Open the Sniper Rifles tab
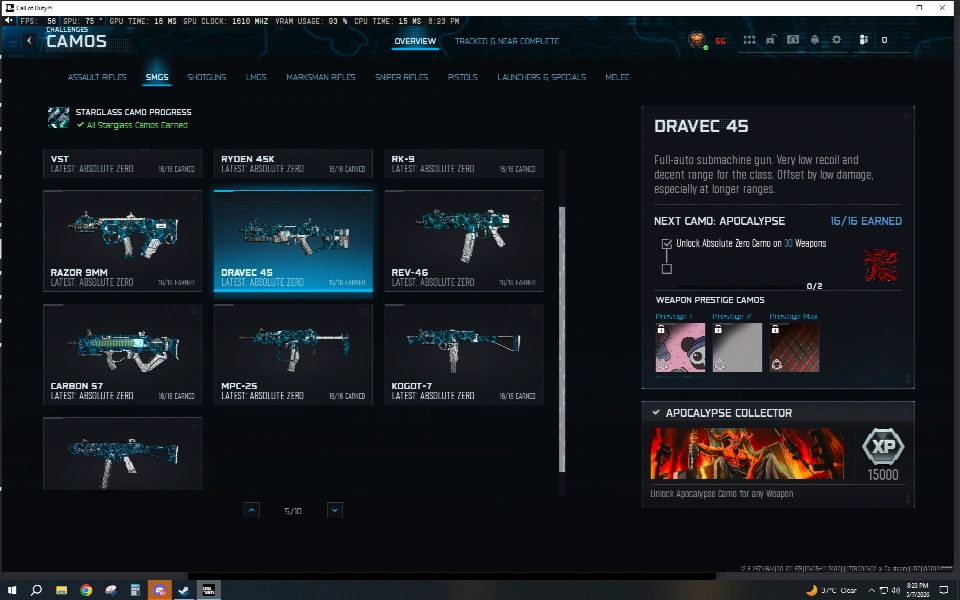 pos(401,77)
